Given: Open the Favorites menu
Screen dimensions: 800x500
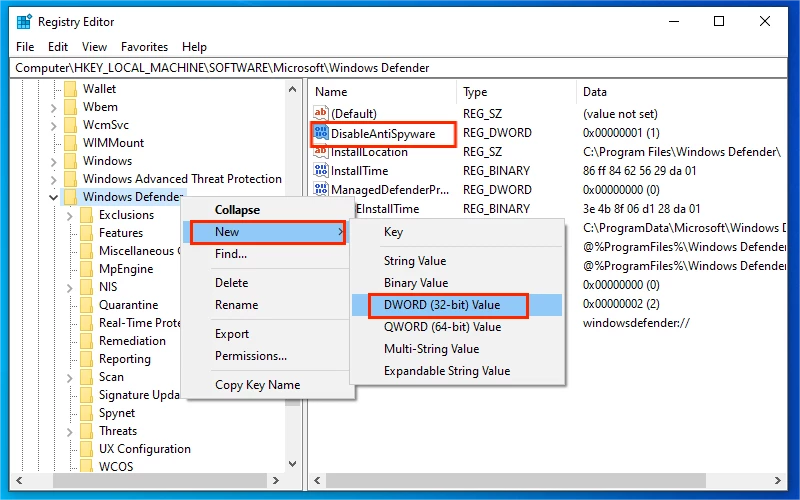Looking at the screenshot, I should (x=144, y=47).
